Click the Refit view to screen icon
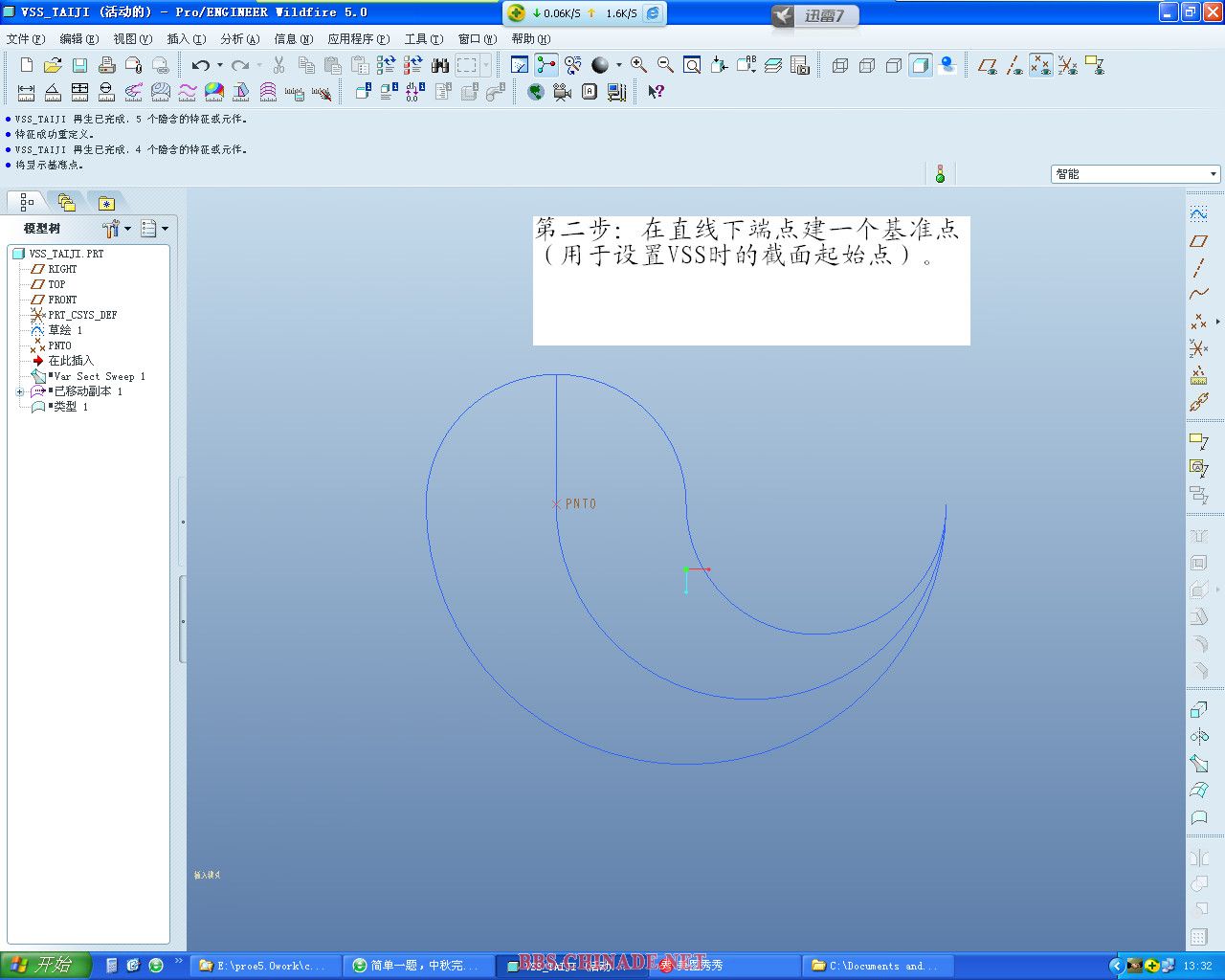The width and height of the screenshot is (1225, 980). (x=692, y=65)
